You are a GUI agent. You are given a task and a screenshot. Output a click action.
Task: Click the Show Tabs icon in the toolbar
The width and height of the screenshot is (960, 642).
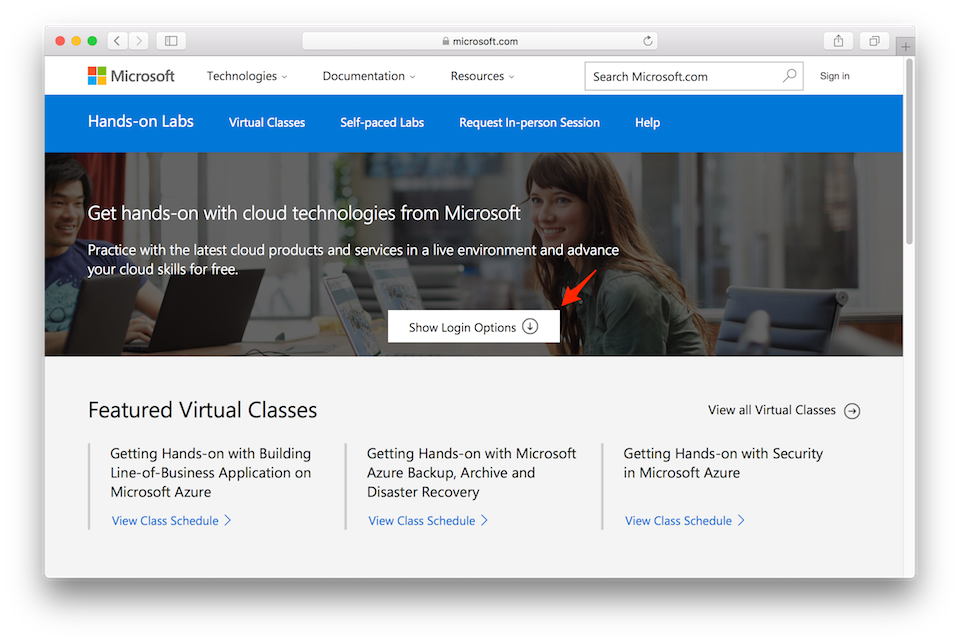[x=876, y=40]
